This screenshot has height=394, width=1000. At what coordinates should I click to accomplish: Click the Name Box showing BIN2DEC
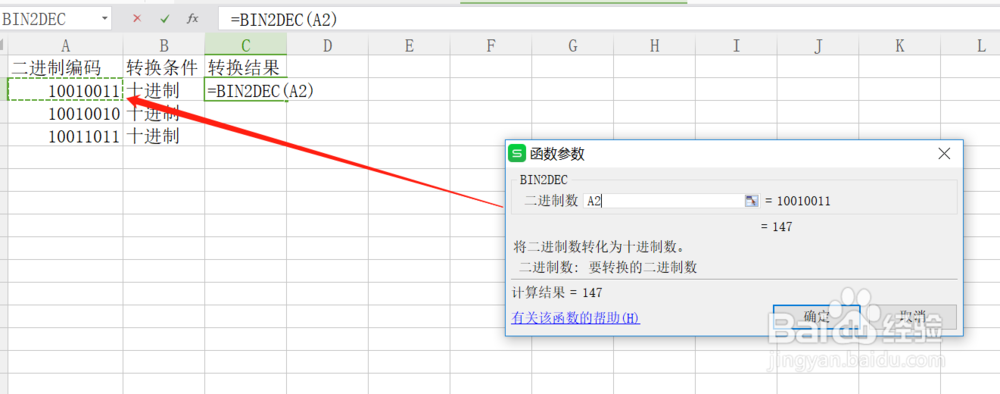click(50, 19)
